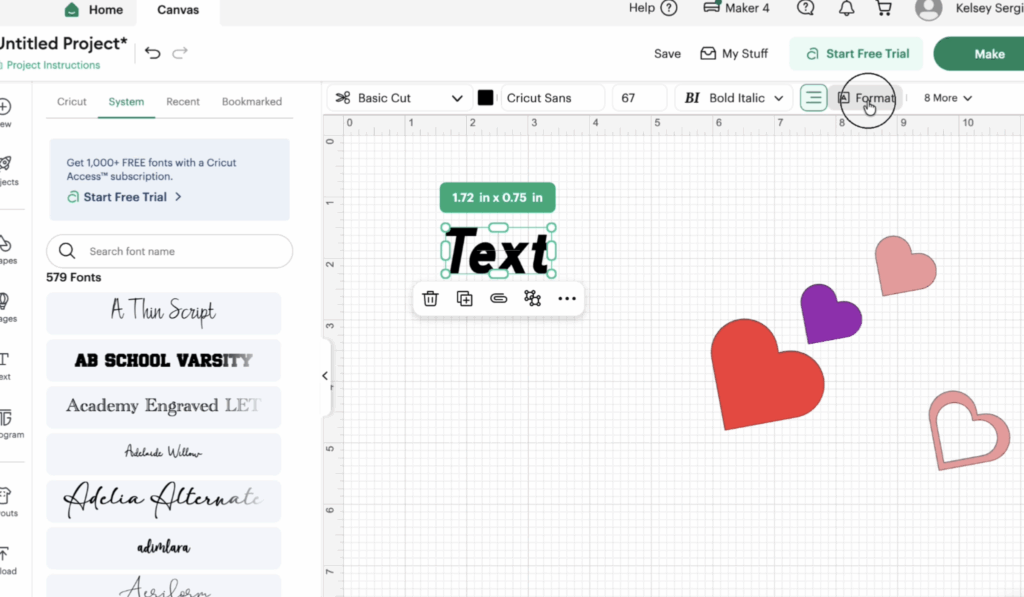Select the Bookmarked fonts tab
1024x597 pixels.
[x=251, y=101]
